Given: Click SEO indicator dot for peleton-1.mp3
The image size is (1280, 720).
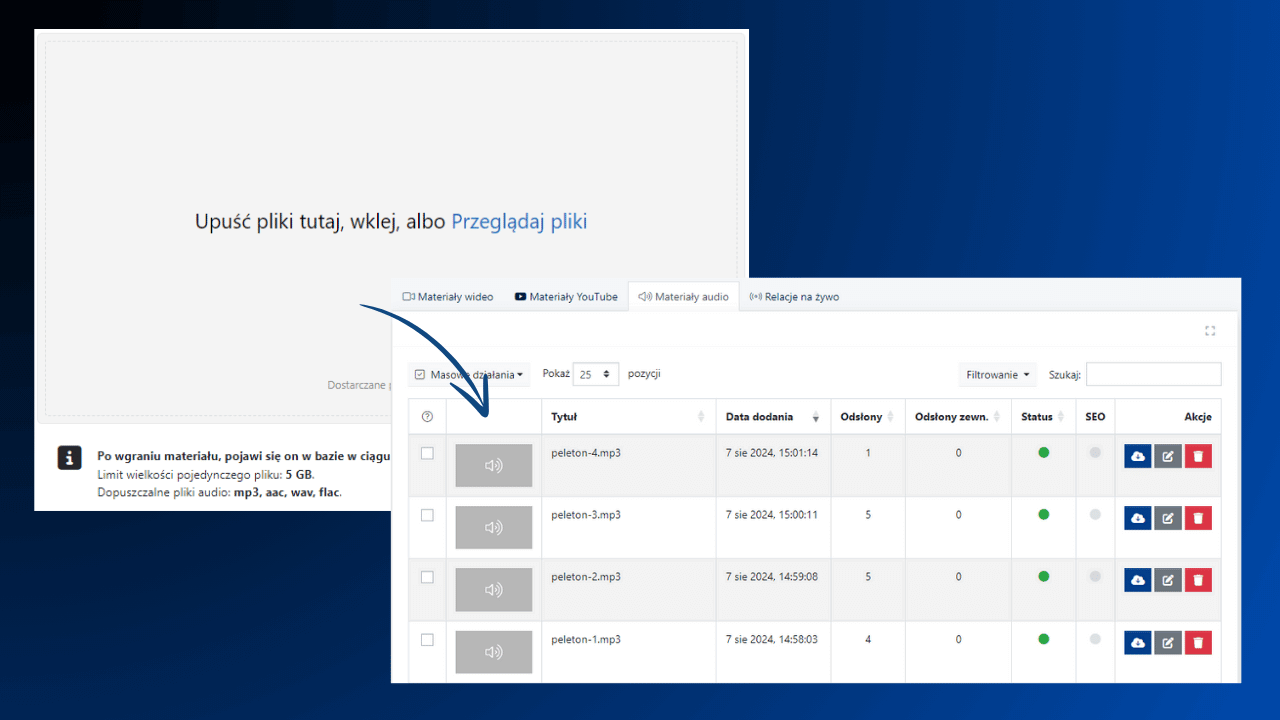Looking at the screenshot, I should 1095,639.
